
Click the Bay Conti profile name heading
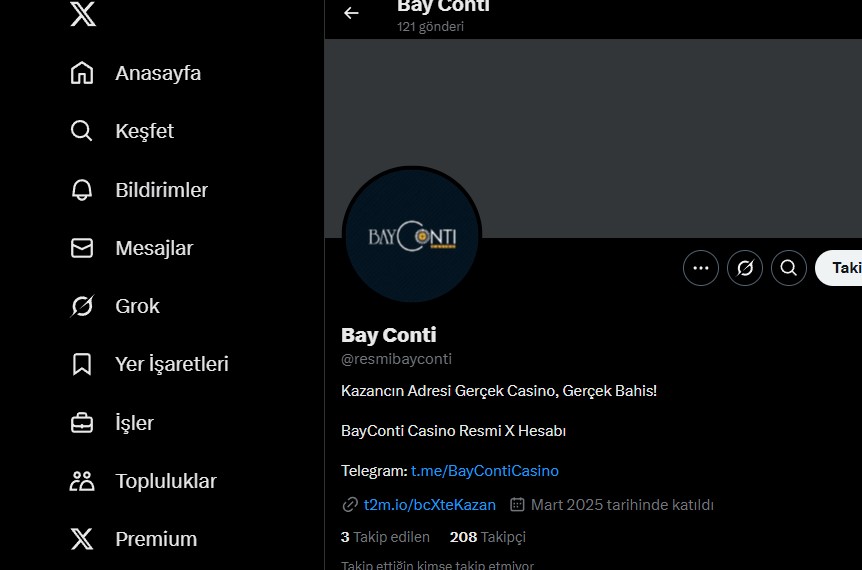(x=389, y=335)
